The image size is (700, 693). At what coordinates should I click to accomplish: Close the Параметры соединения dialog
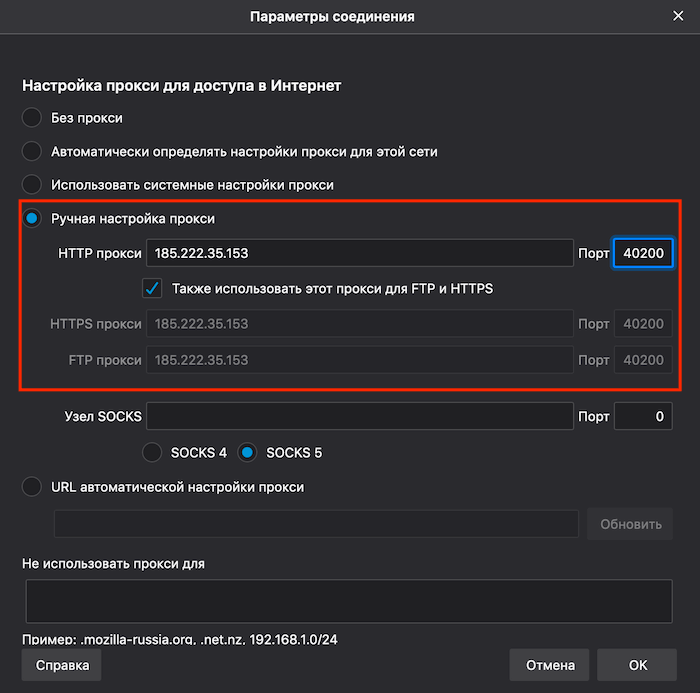[678, 16]
